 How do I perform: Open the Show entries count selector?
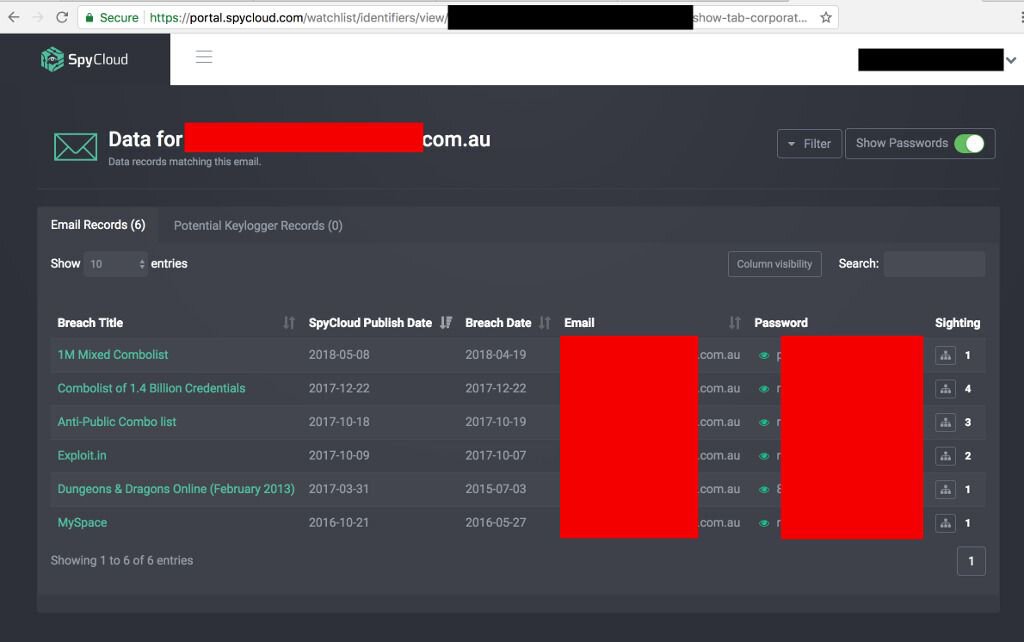(116, 264)
